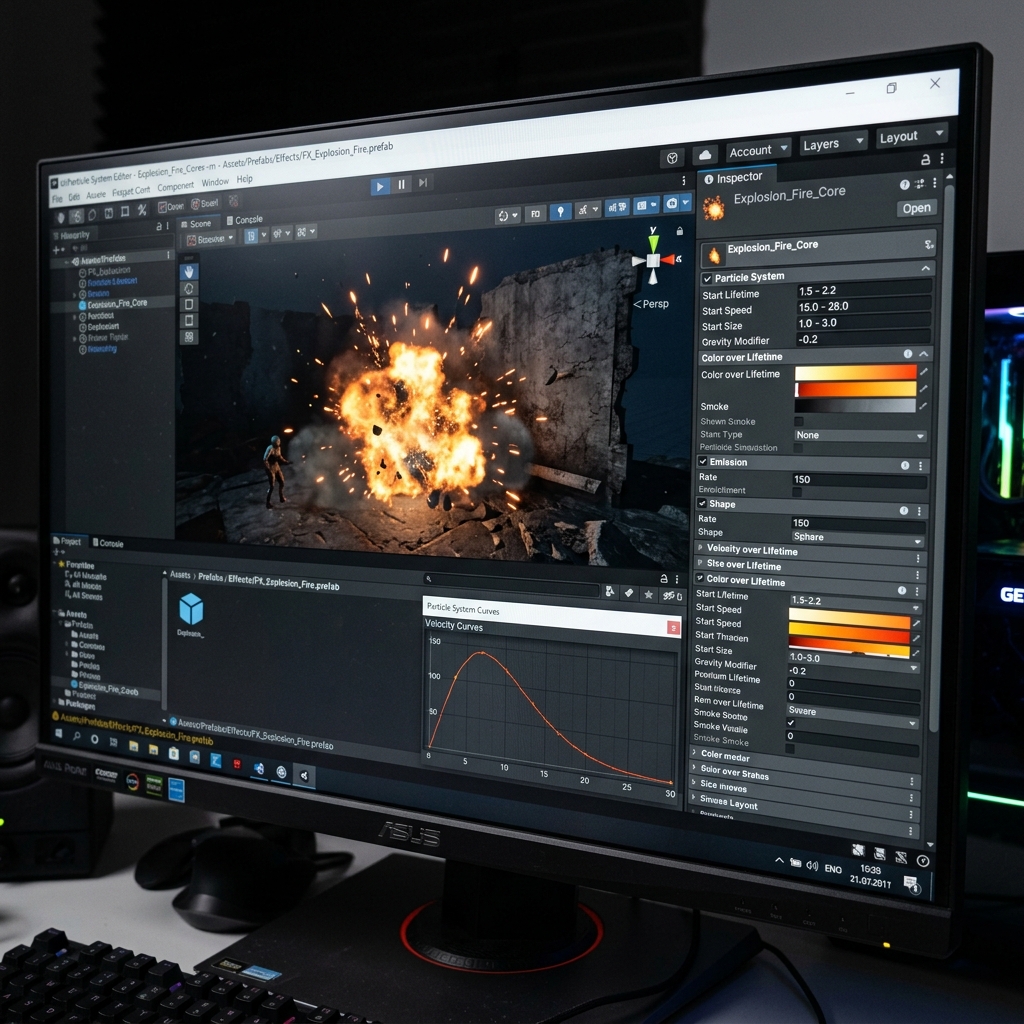
Task: Open the Layers dropdown
Action: (x=832, y=144)
